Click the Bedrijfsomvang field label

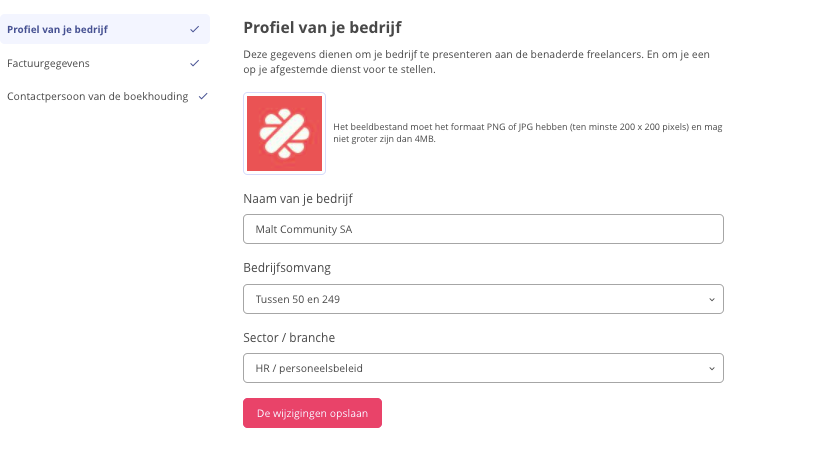tap(287, 268)
